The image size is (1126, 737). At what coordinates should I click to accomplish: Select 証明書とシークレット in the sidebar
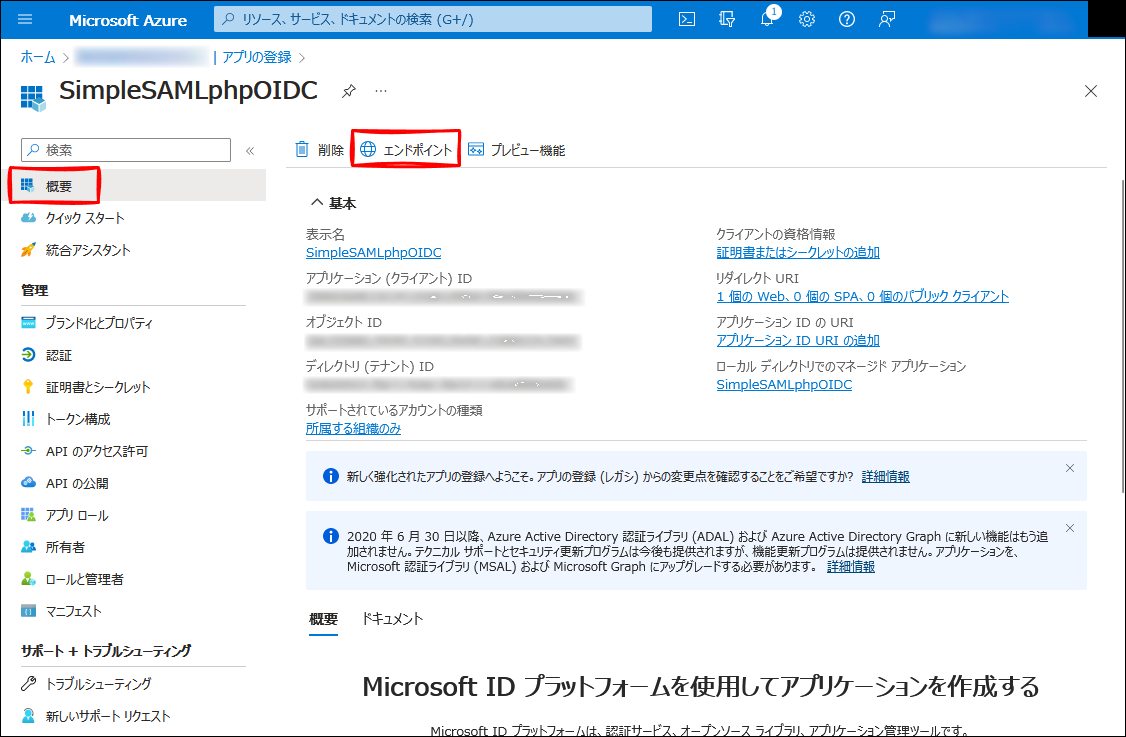coord(98,387)
